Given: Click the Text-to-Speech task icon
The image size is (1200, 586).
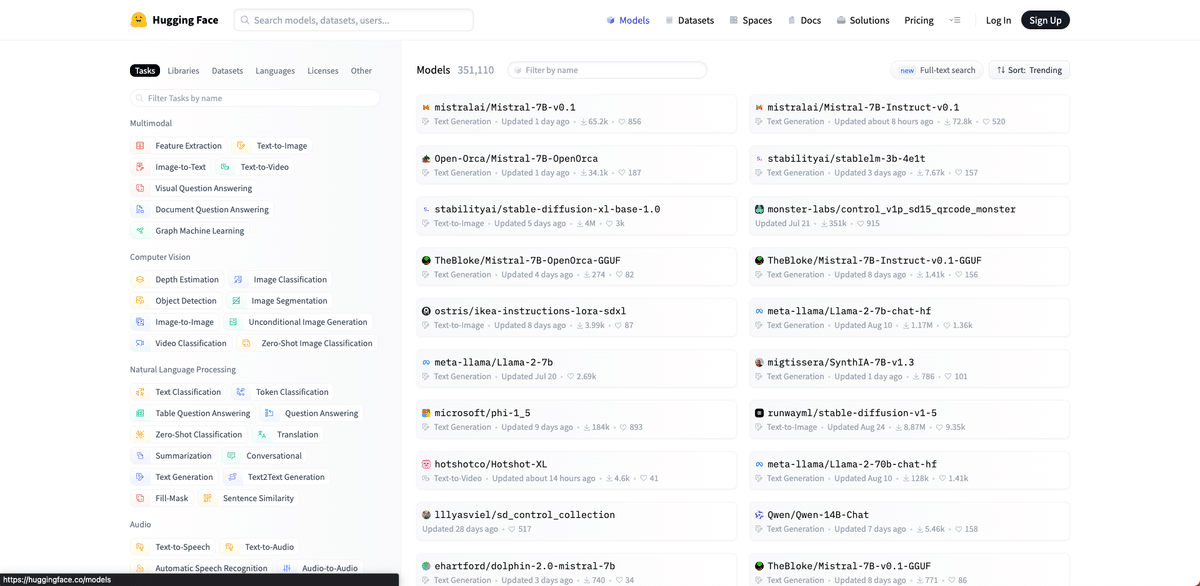Looking at the screenshot, I should click(x=140, y=547).
